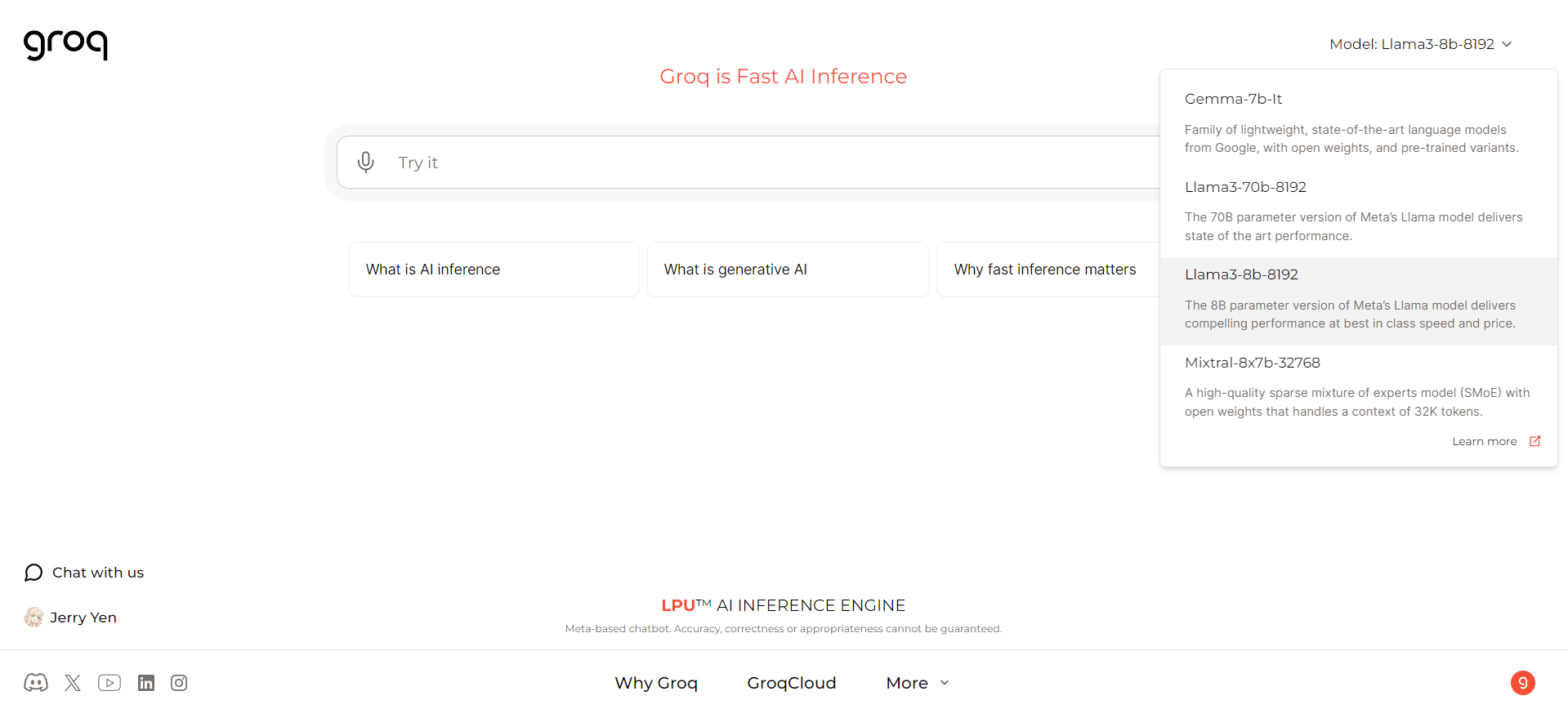Viewport: 1568px width, 709px height.
Task: Open the Why Groq footer link
Action: (x=656, y=683)
